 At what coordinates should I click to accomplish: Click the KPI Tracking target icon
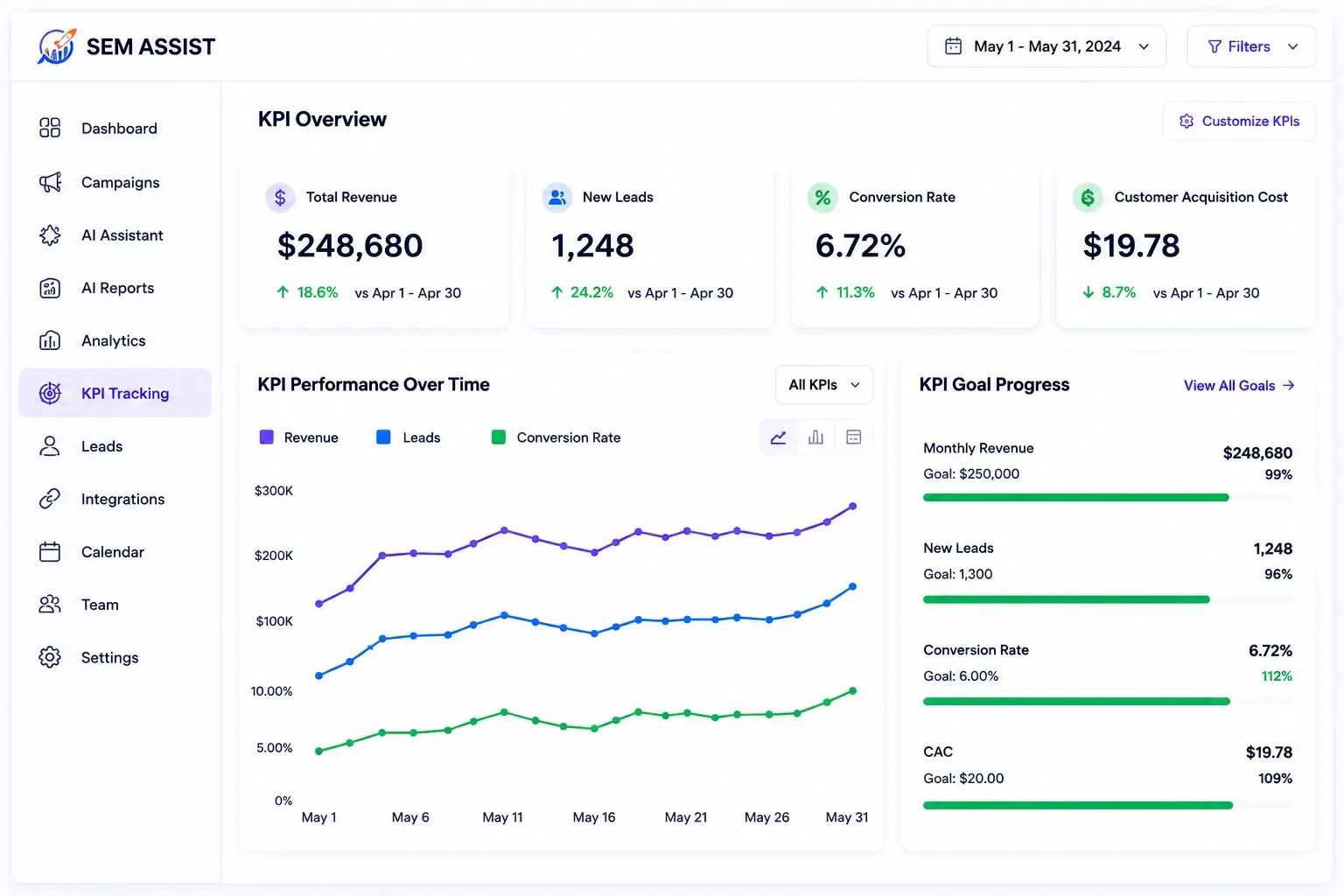[50, 393]
